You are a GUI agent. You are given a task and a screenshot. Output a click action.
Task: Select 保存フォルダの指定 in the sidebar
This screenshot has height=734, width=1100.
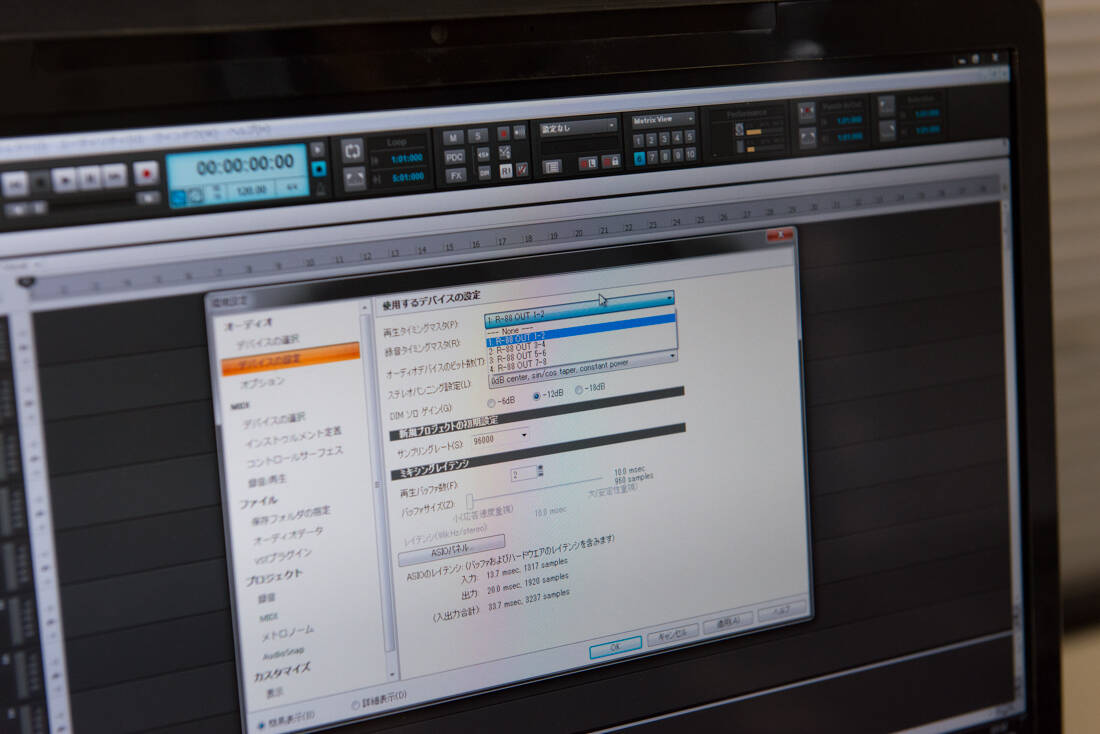pyautogui.click(x=290, y=516)
